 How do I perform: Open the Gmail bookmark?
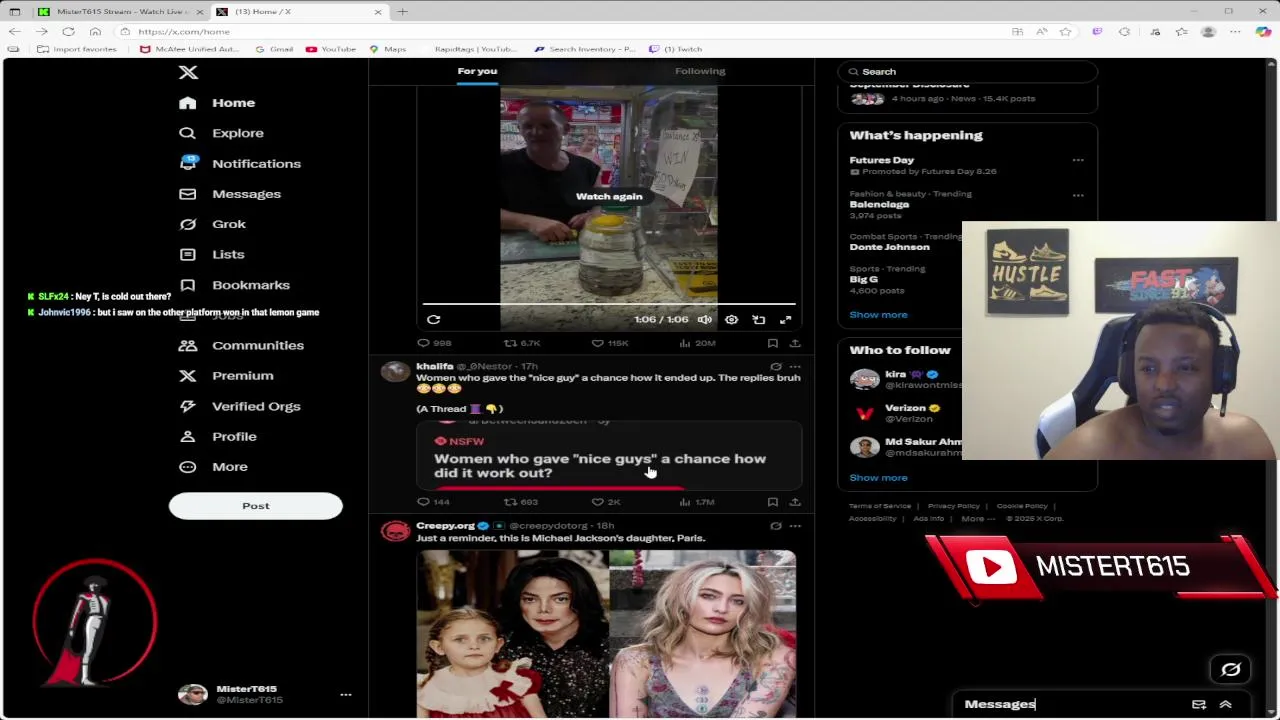point(274,49)
